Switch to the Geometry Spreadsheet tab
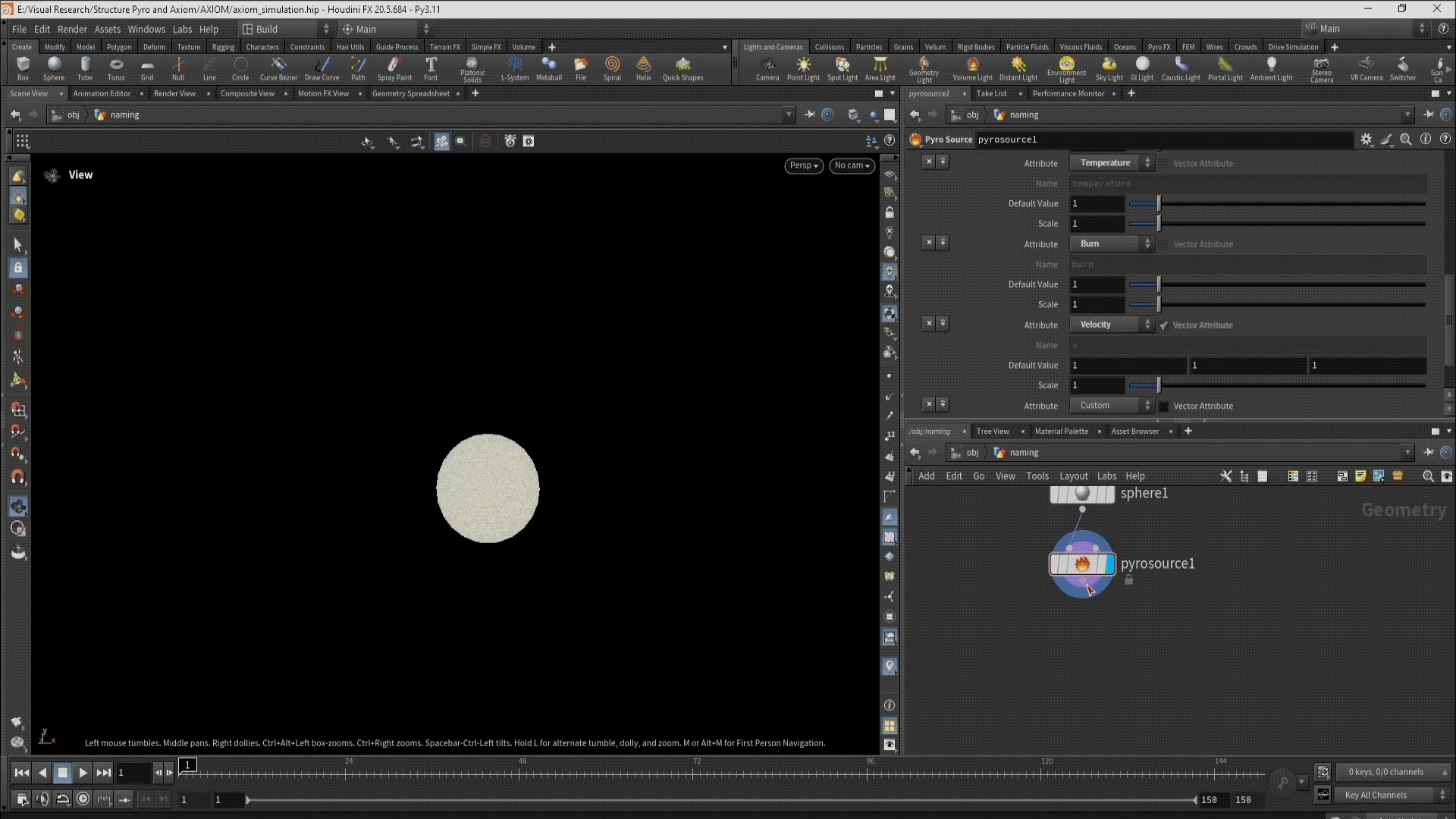The width and height of the screenshot is (1456, 819). tap(410, 93)
